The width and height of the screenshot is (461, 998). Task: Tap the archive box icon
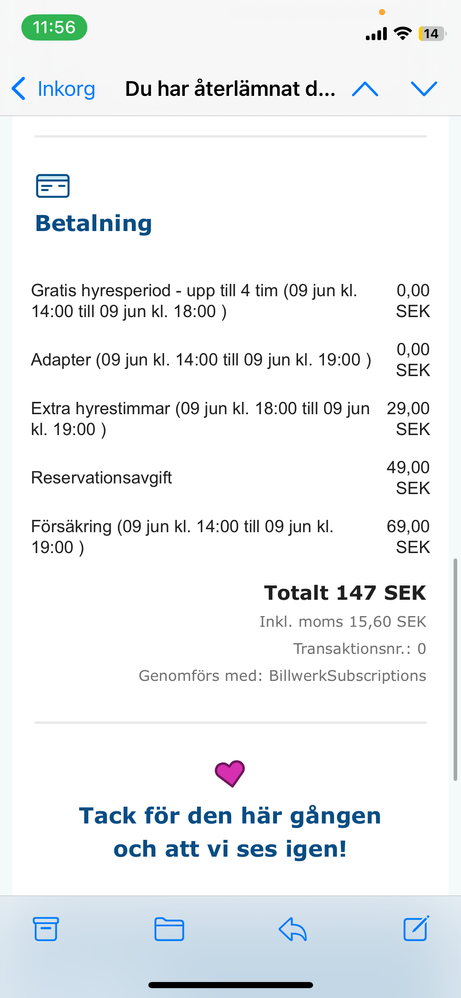pos(46,929)
